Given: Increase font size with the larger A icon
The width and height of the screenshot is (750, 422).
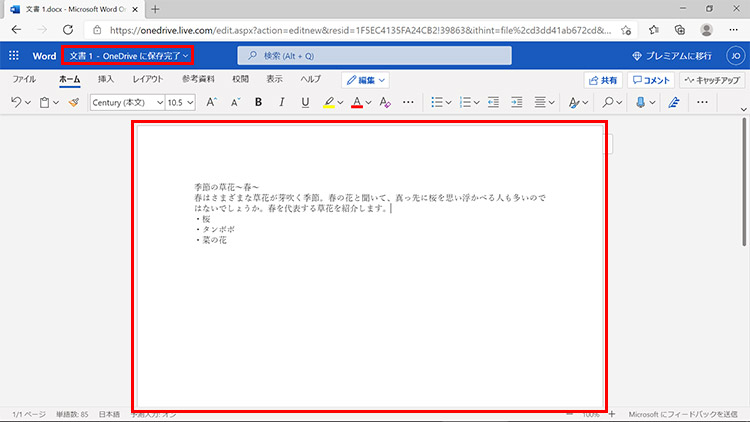Looking at the screenshot, I should point(211,102).
